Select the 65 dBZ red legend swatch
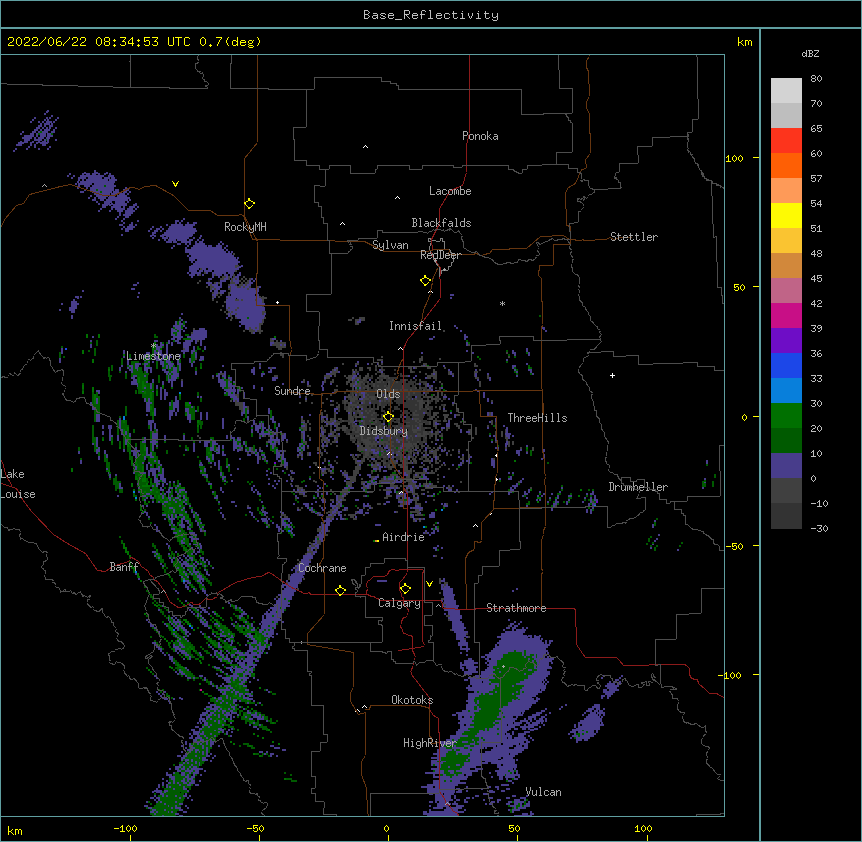Viewport: 862px width, 842px height. point(786,140)
